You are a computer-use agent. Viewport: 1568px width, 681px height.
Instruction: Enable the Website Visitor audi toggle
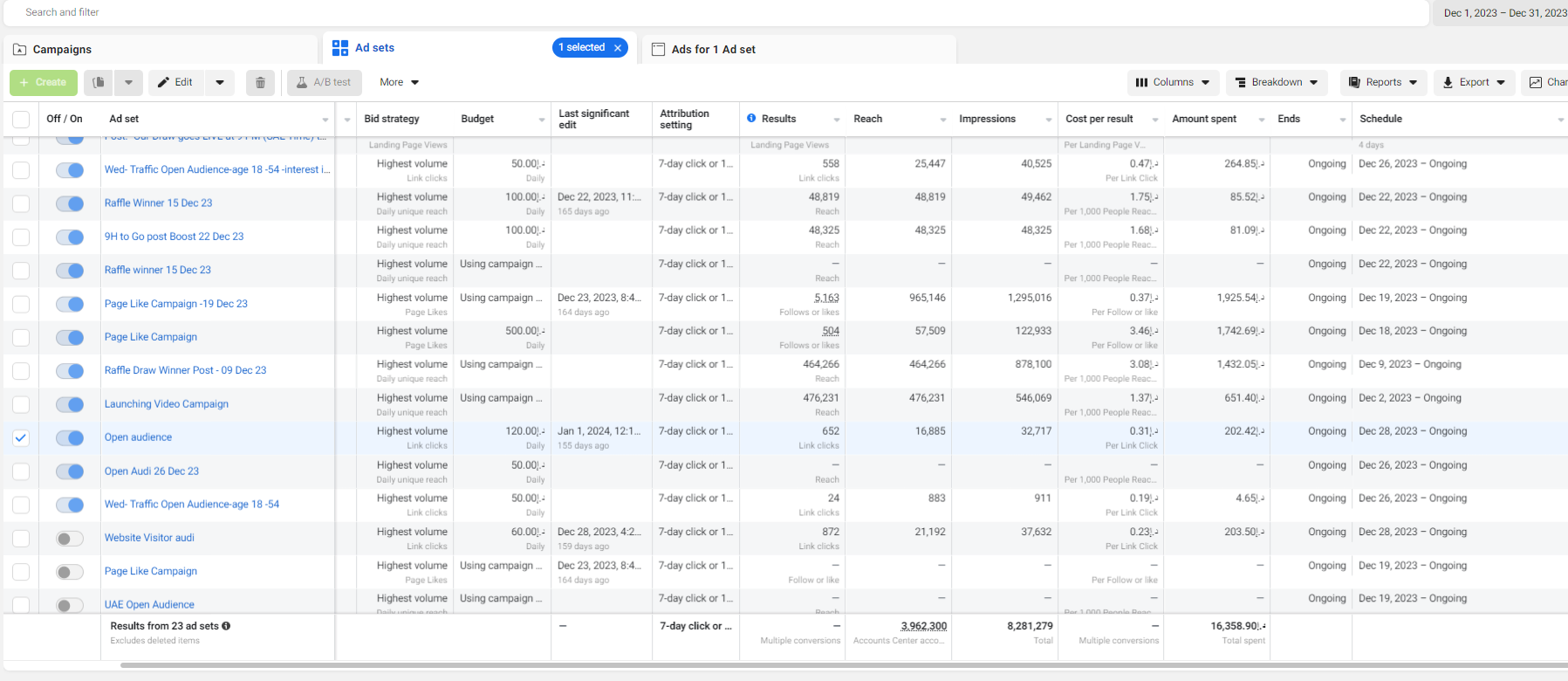[x=70, y=539]
